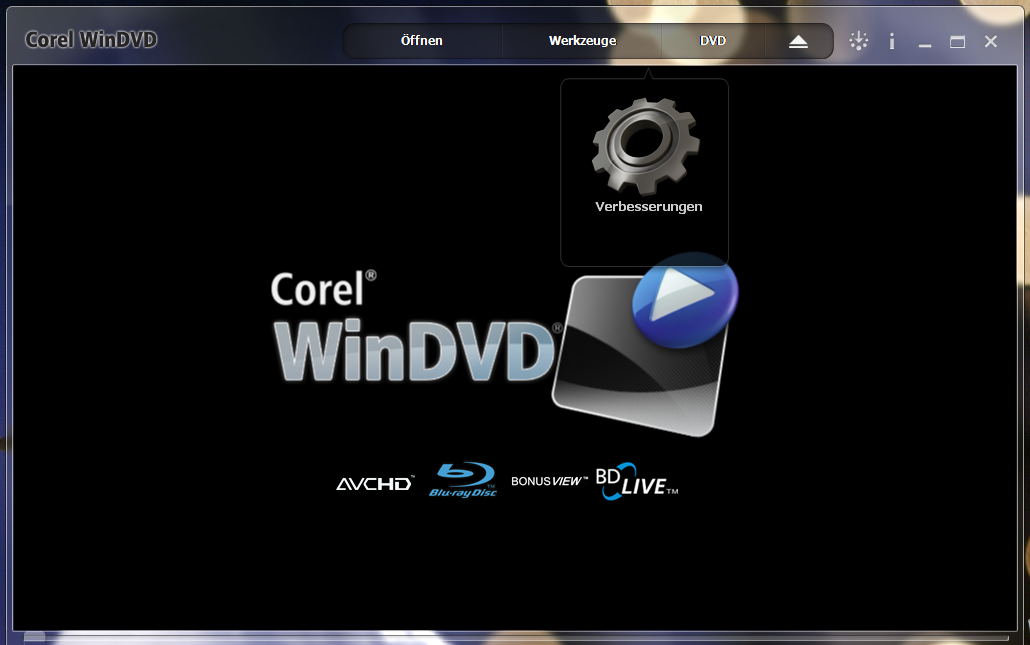
Task: Click the middle of the playback seek bar
Action: coord(515,636)
